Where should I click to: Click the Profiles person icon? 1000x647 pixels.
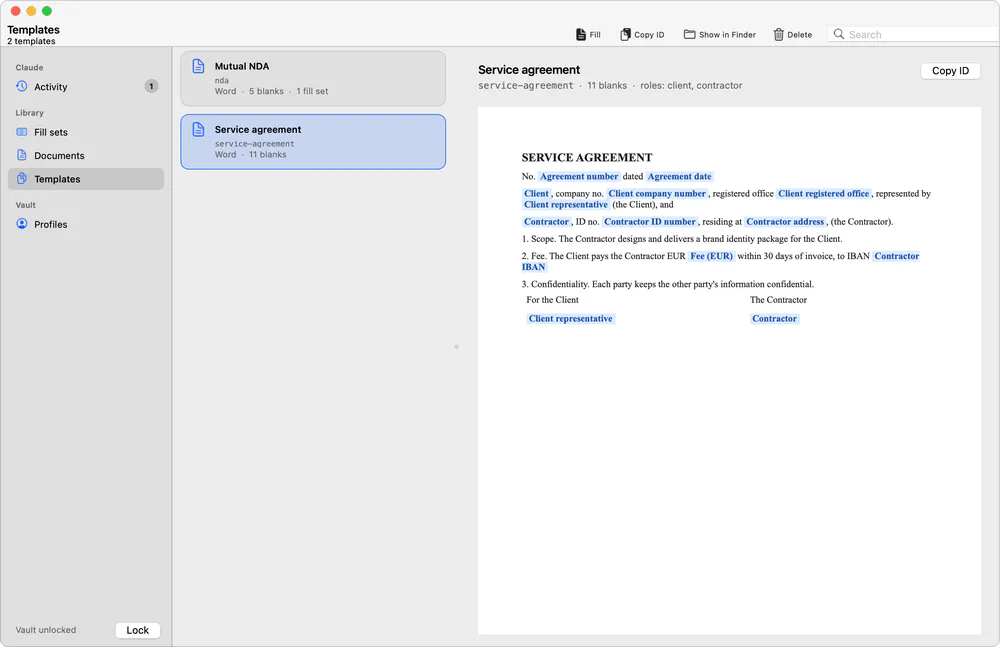pyautogui.click(x=22, y=224)
